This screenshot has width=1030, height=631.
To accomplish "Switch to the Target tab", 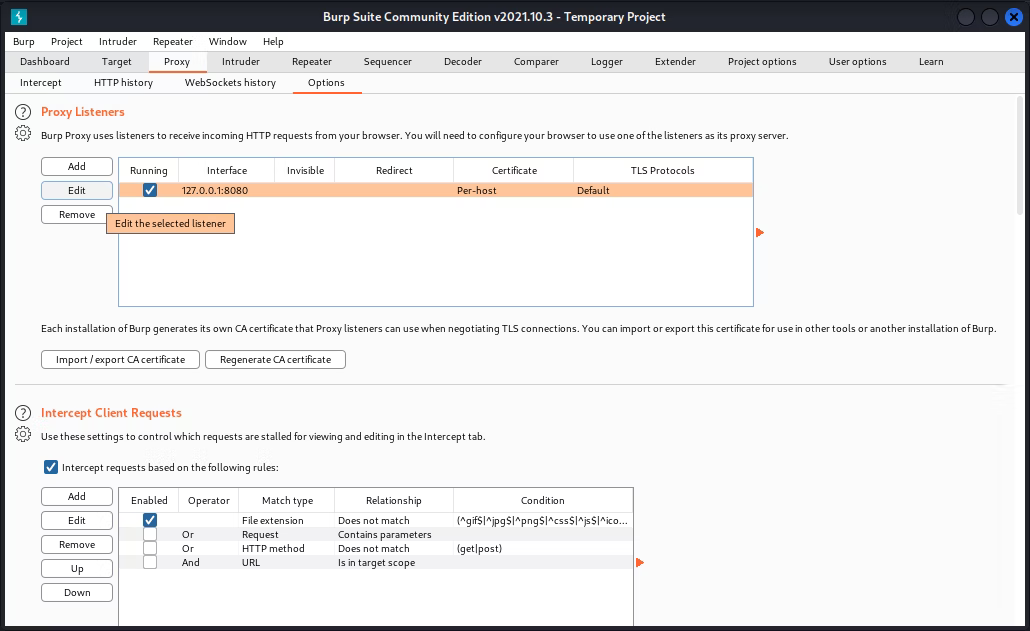I will (116, 62).
